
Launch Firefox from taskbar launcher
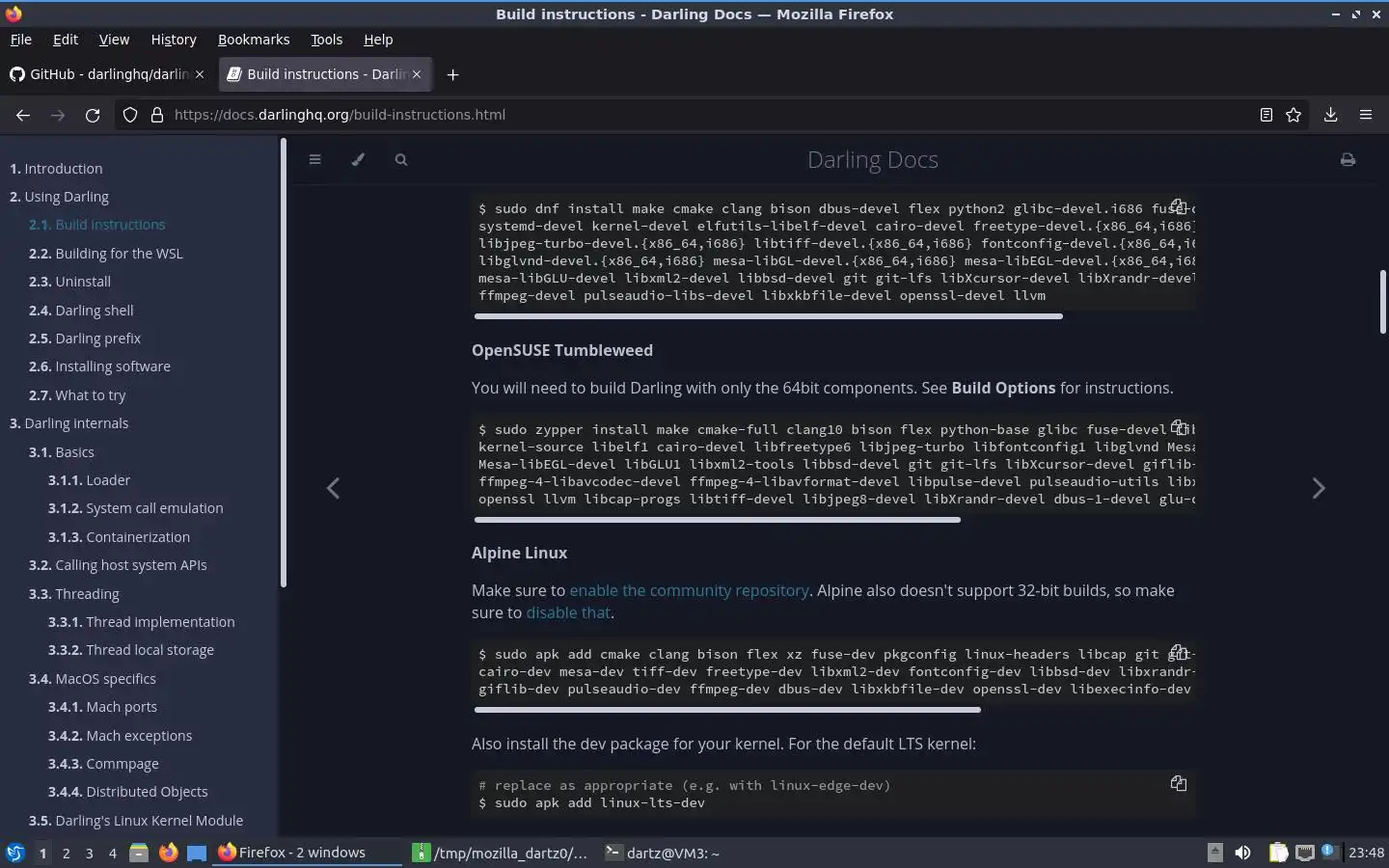168,853
